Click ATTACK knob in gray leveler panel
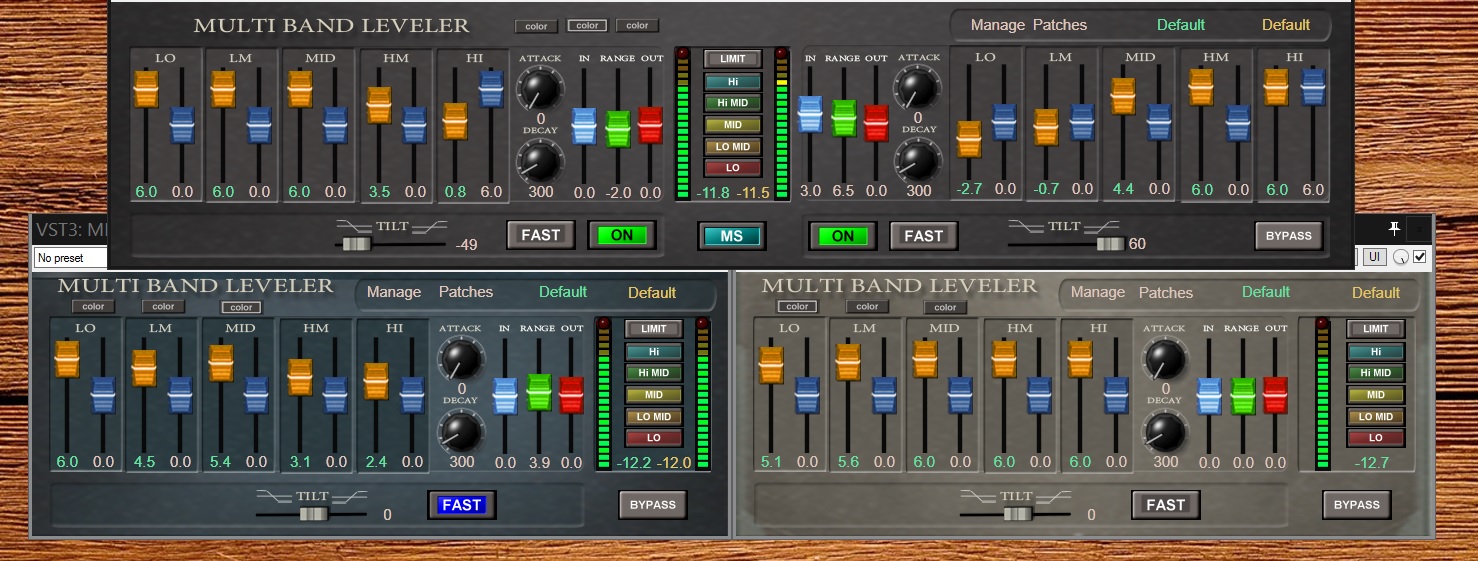1478x561 pixels. pos(1165,358)
